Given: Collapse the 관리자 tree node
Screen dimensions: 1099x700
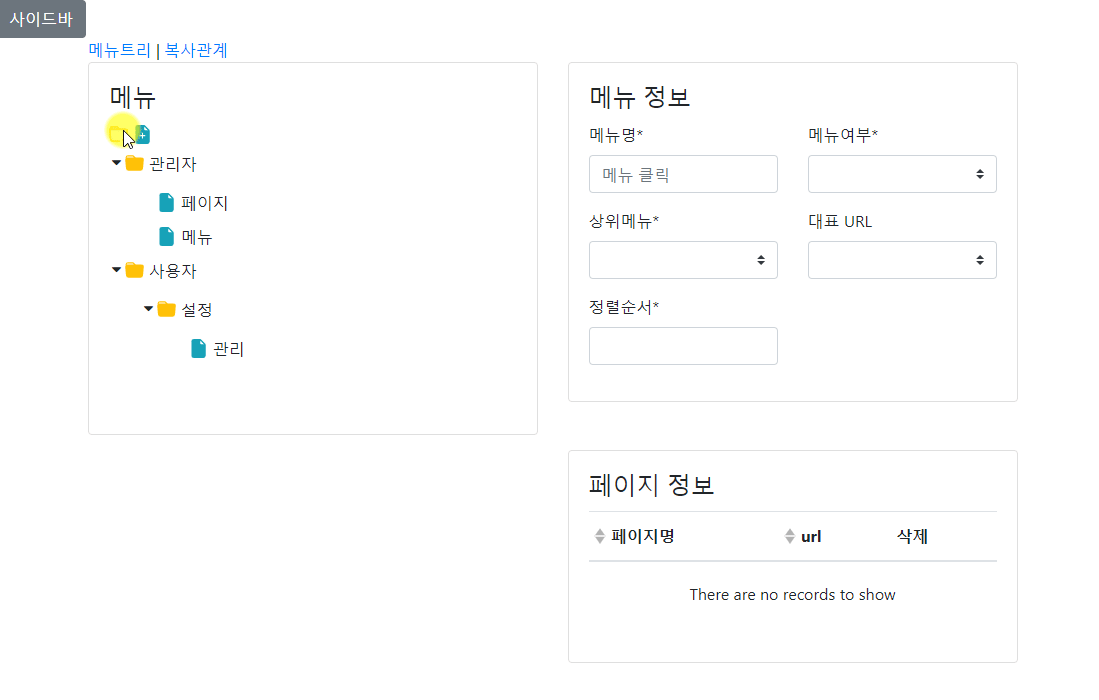Looking at the screenshot, I should click(116, 163).
